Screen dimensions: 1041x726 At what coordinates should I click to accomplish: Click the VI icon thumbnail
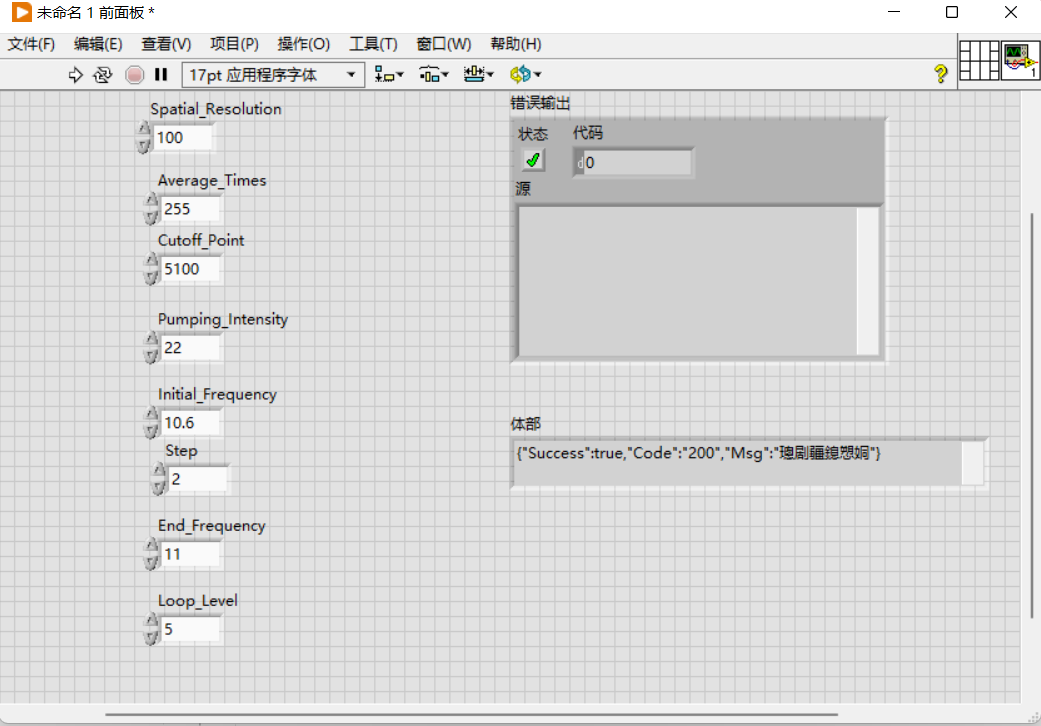1020,60
